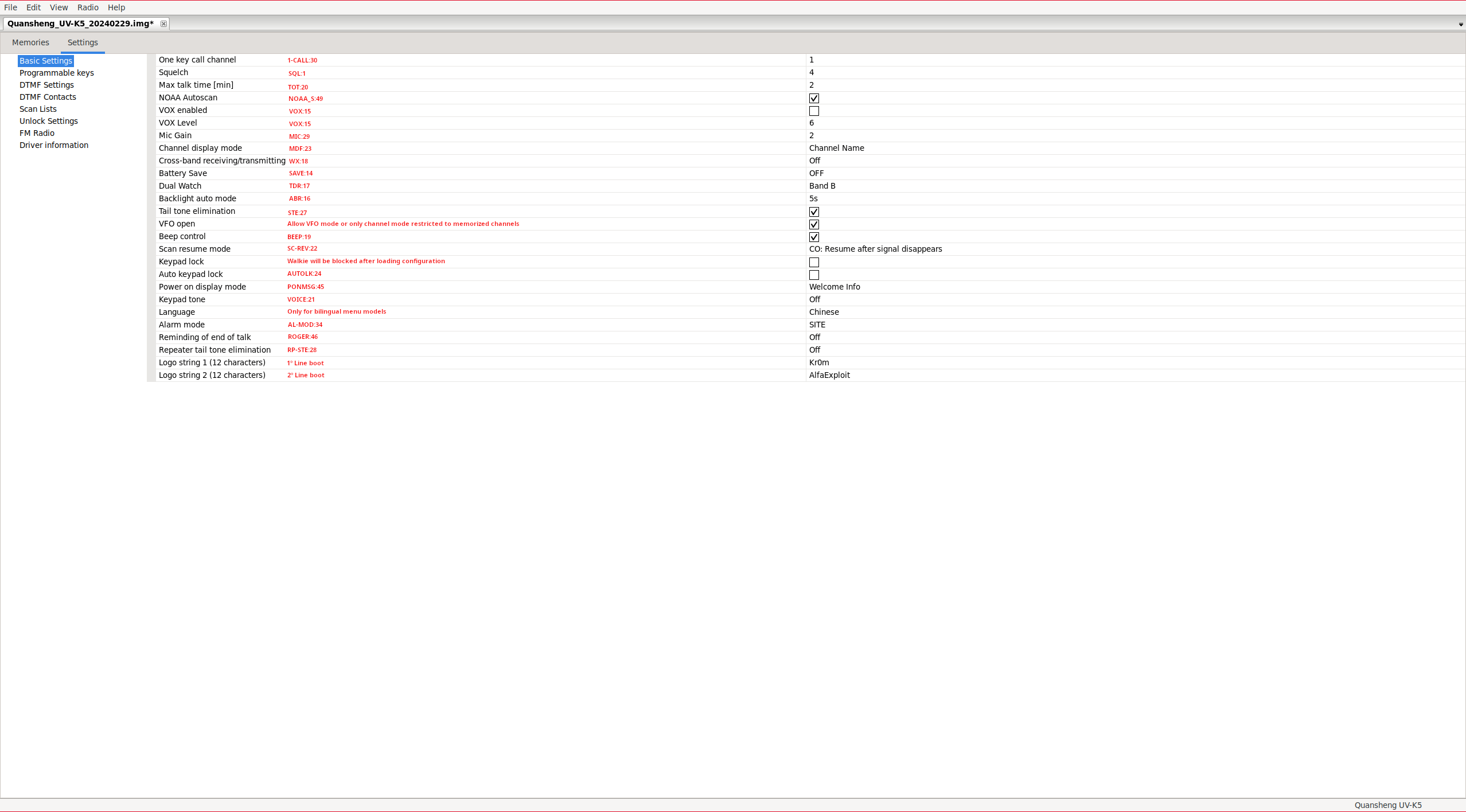Screen dimensions: 1466x812
Task: Toggle the NOAA Autoscan checkbox
Action: [x=814, y=98]
